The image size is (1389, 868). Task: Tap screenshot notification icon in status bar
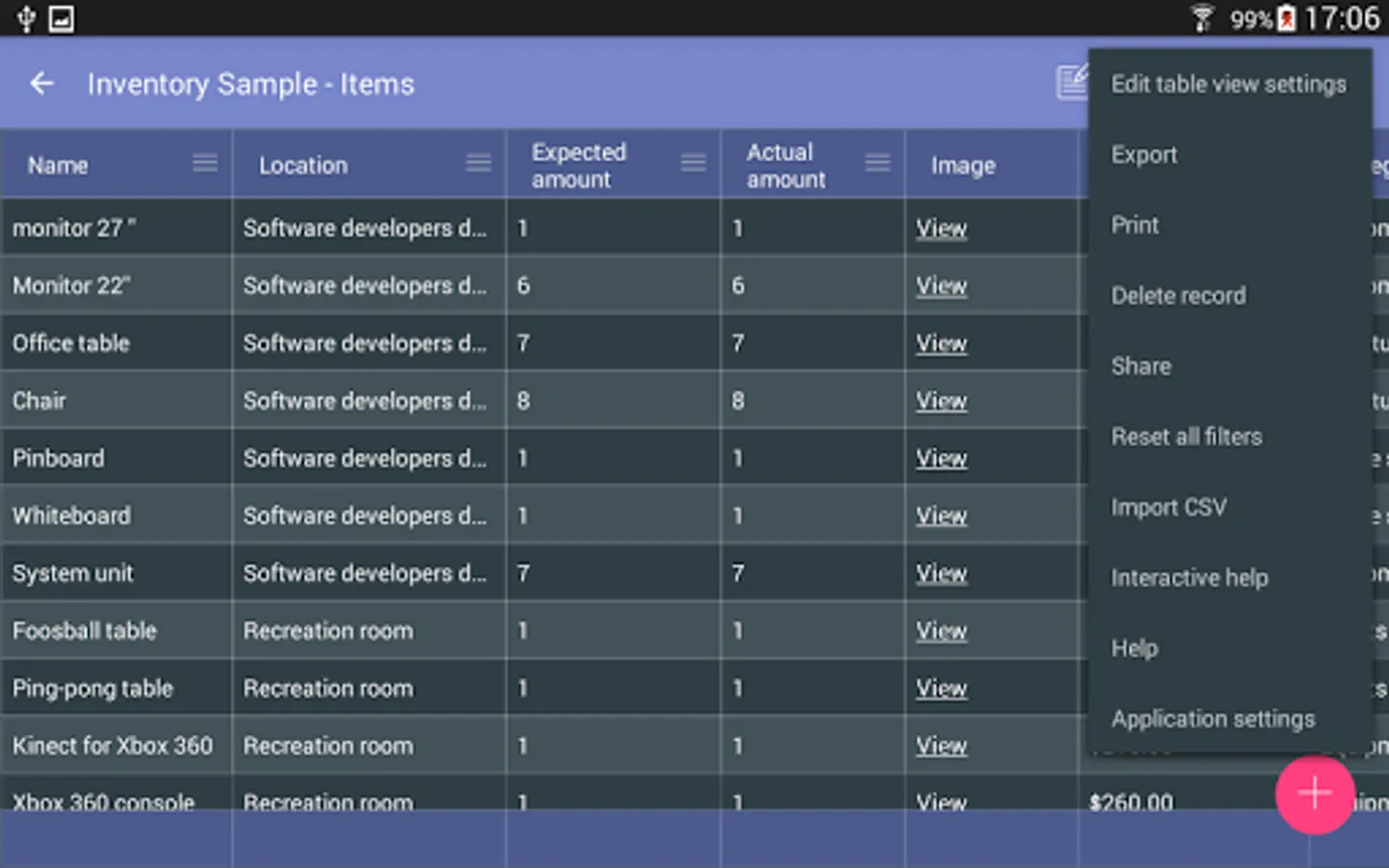(x=62, y=18)
